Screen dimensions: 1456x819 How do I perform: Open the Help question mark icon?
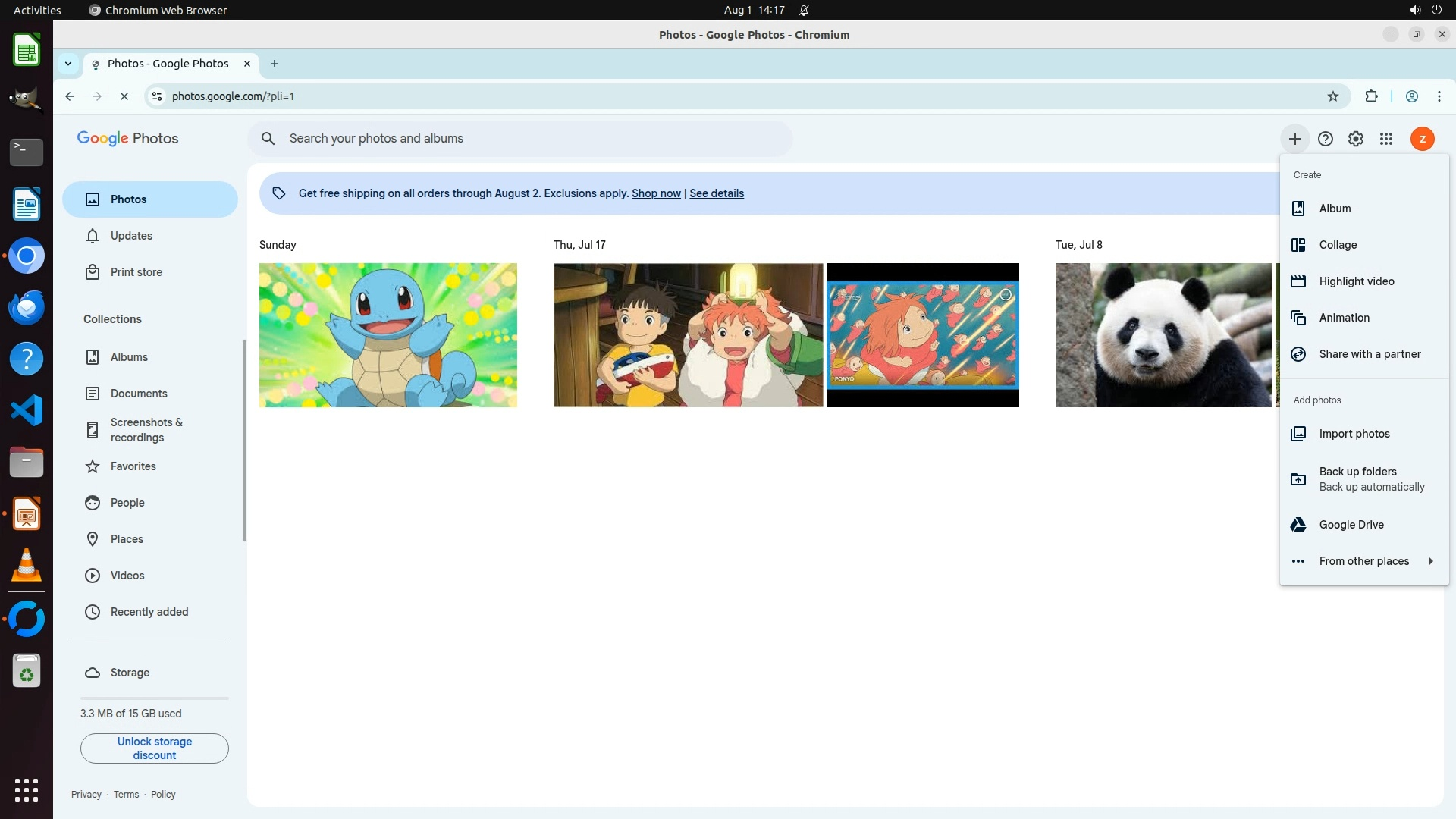pos(1325,139)
